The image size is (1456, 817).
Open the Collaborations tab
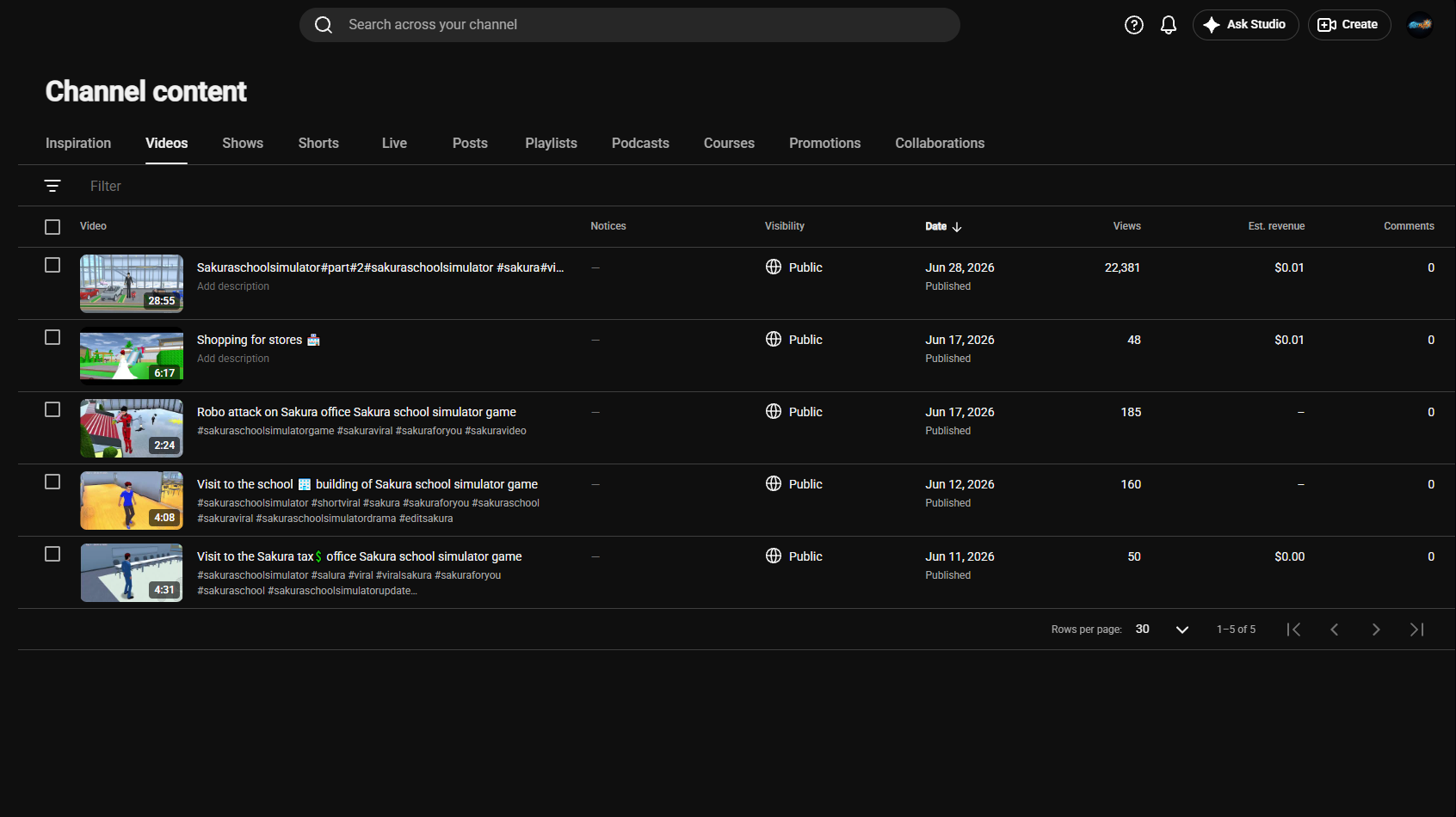[x=940, y=144]
